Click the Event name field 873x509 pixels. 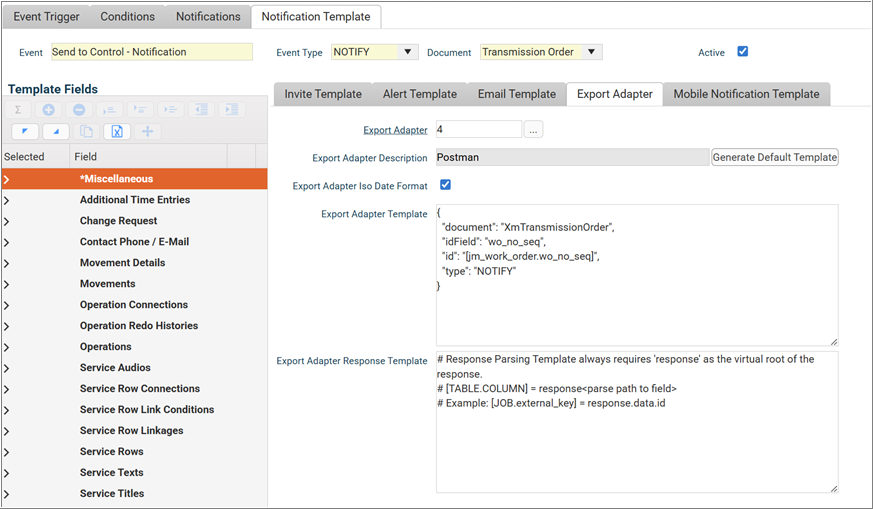(x=151, y=52)
